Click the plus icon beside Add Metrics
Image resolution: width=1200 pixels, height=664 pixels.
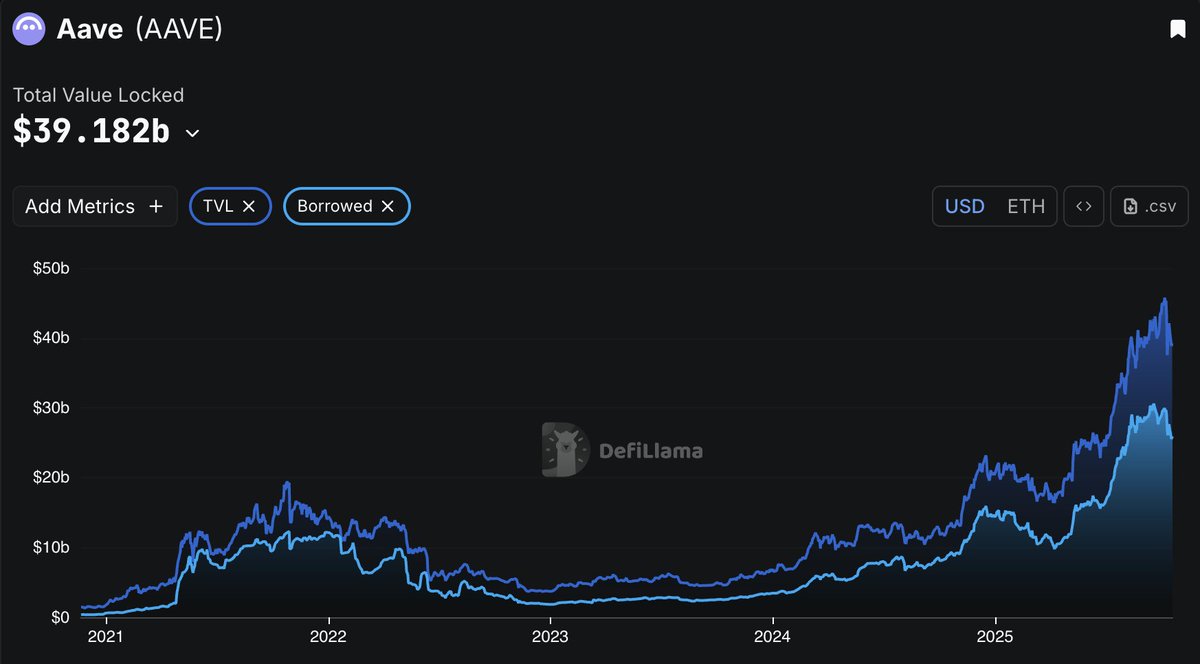155,206
